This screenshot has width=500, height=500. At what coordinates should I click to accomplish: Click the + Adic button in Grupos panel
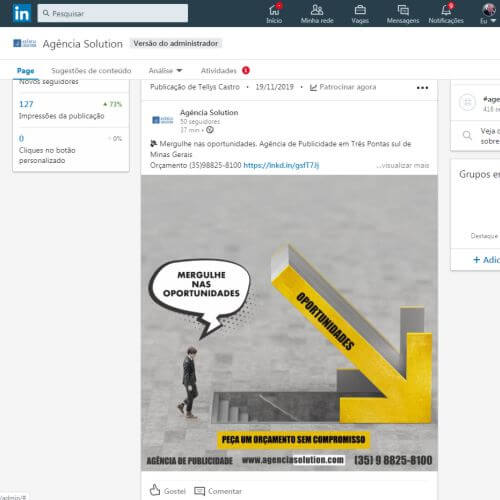486,260
